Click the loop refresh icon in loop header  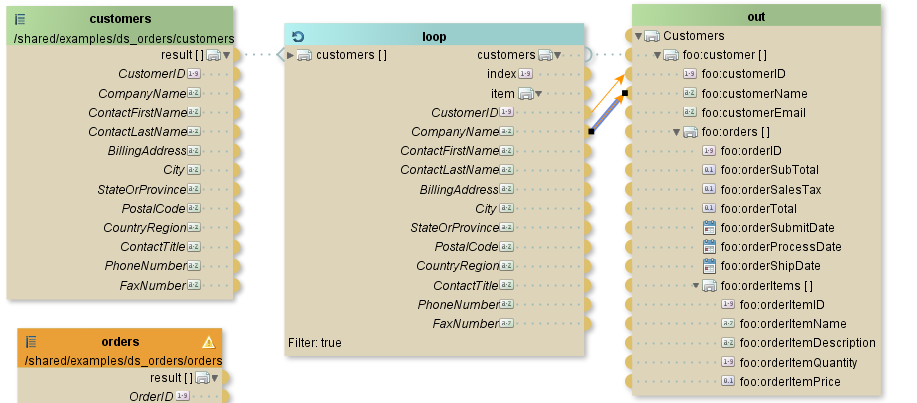click(x=298, y=37)
